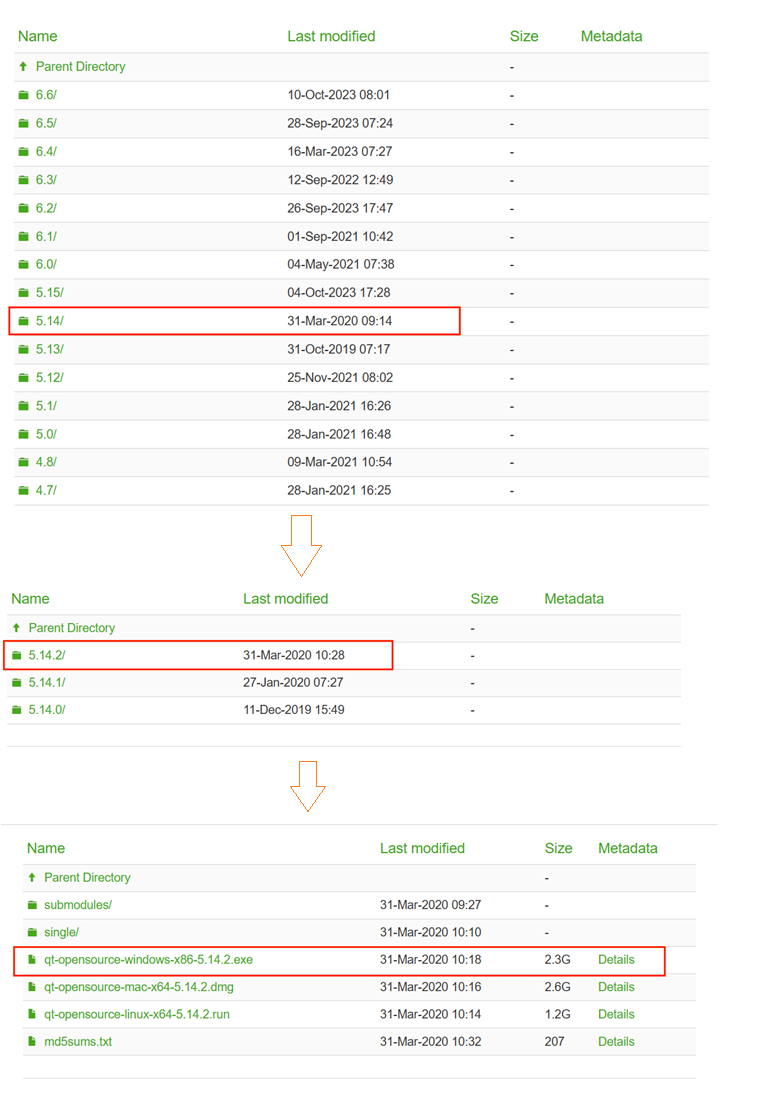Screen dimensions: 766x1093
Task: Click folder icon beside 6.1/
Action: [24, 236]
